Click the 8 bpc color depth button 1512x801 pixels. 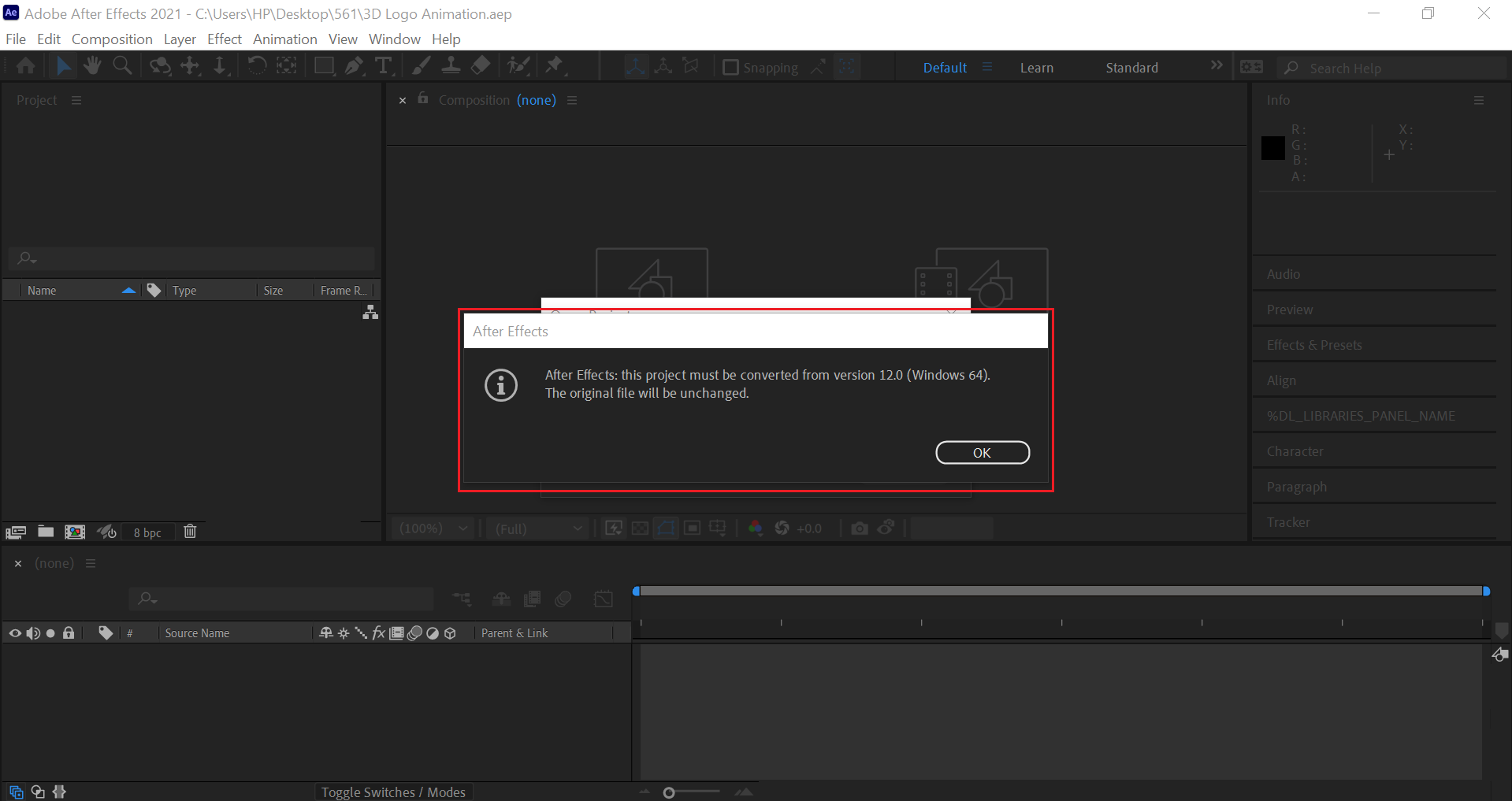coord(147,532)
